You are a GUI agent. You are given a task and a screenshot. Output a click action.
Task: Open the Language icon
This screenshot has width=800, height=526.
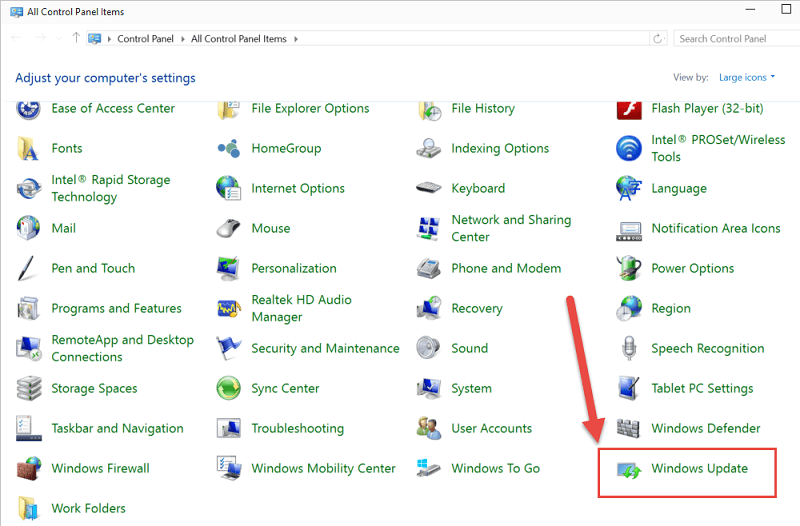click(x=629, y=188)
